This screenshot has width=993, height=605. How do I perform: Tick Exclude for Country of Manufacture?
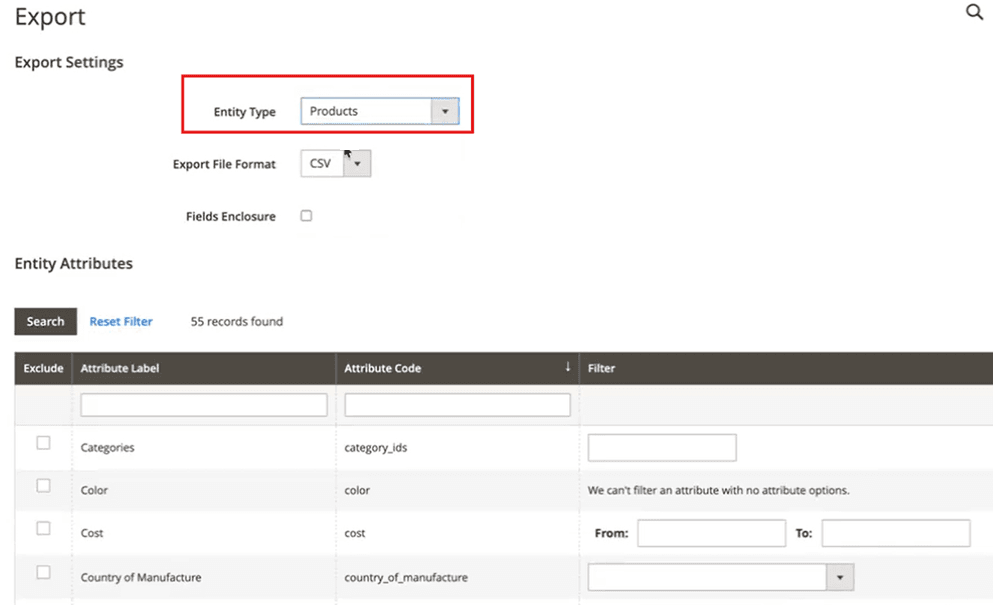[x=43, y=573]
